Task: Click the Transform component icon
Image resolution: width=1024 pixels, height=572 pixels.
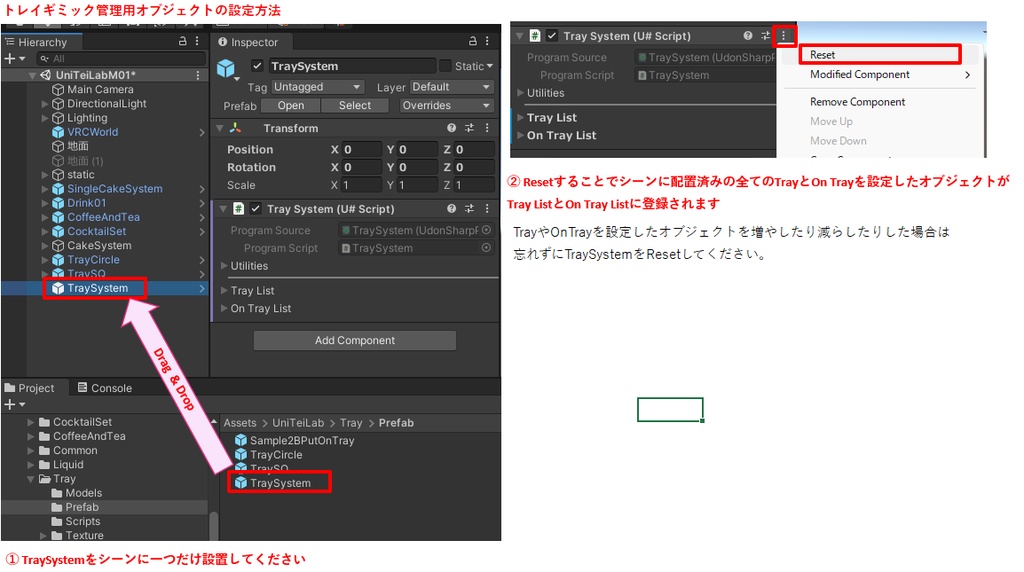Action: coord(236,128)
